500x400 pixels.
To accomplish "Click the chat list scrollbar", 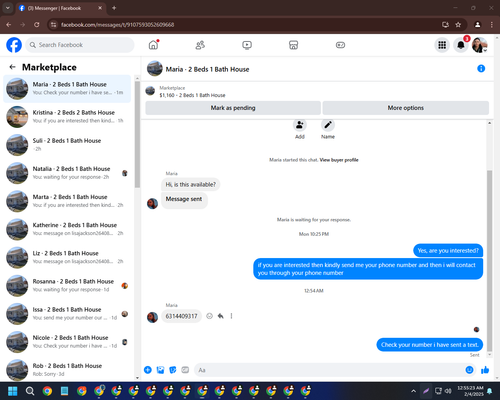I will point(137,135).
